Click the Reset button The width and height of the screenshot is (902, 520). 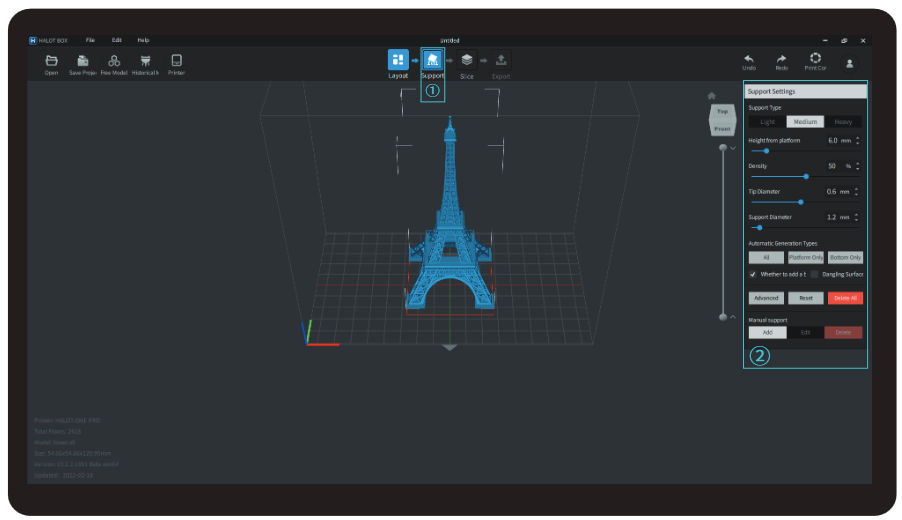[806, 298]
